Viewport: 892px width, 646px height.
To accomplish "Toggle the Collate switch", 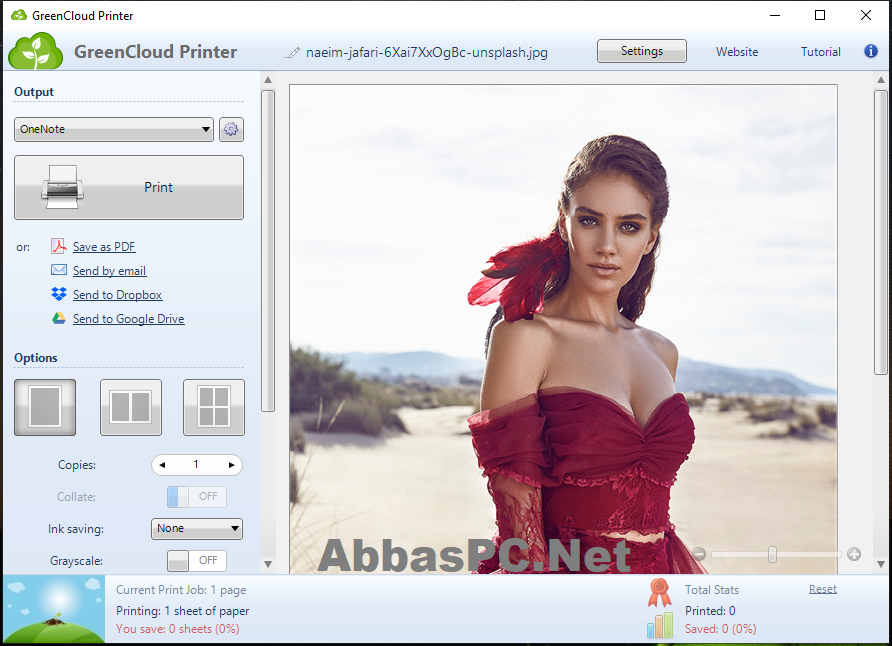I will point(196,496).
